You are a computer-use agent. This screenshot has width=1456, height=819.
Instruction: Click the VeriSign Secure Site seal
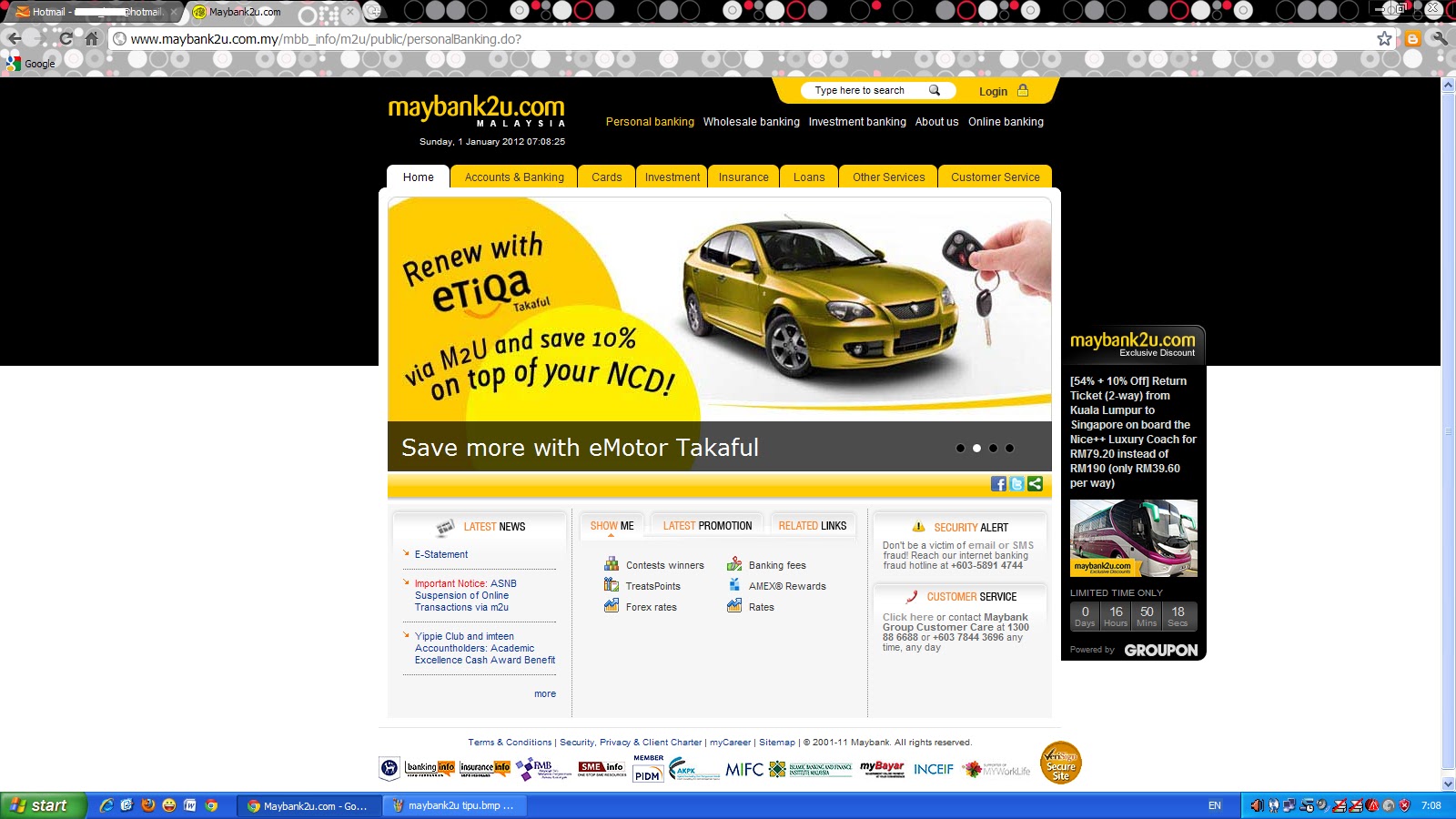(1061, 763)
